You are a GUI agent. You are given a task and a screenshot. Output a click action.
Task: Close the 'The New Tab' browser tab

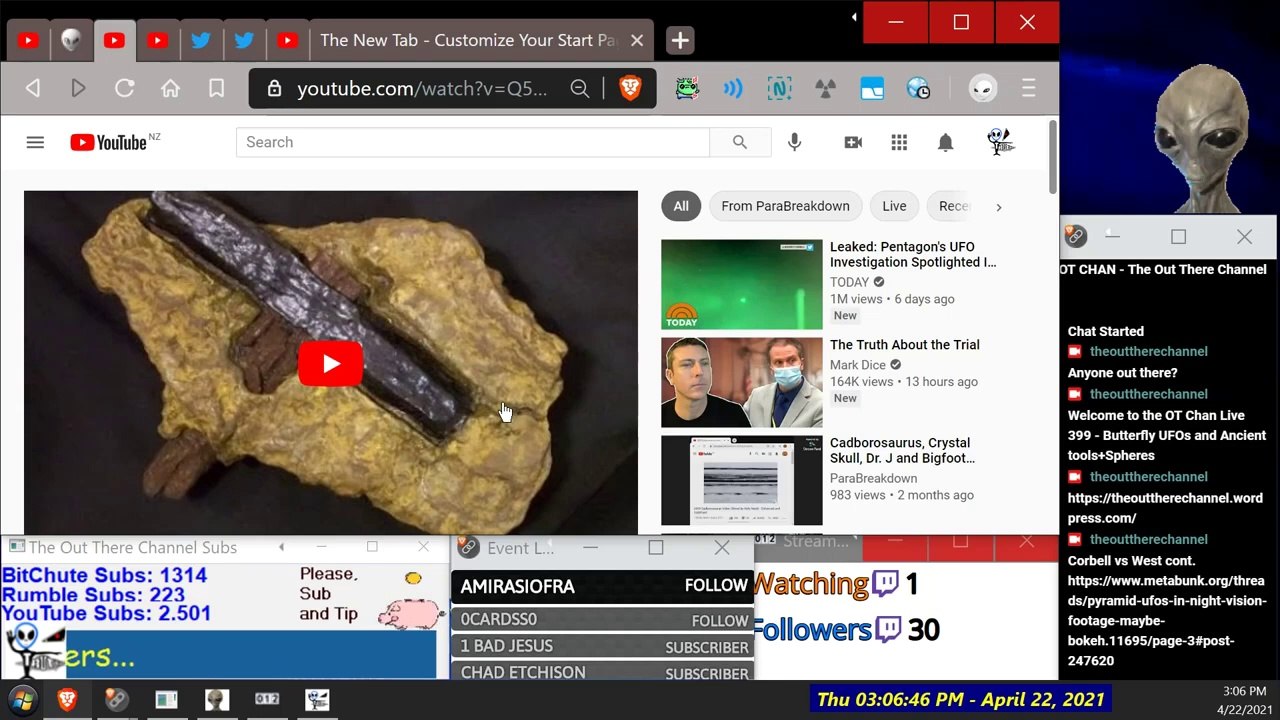[x=637, y=41]
